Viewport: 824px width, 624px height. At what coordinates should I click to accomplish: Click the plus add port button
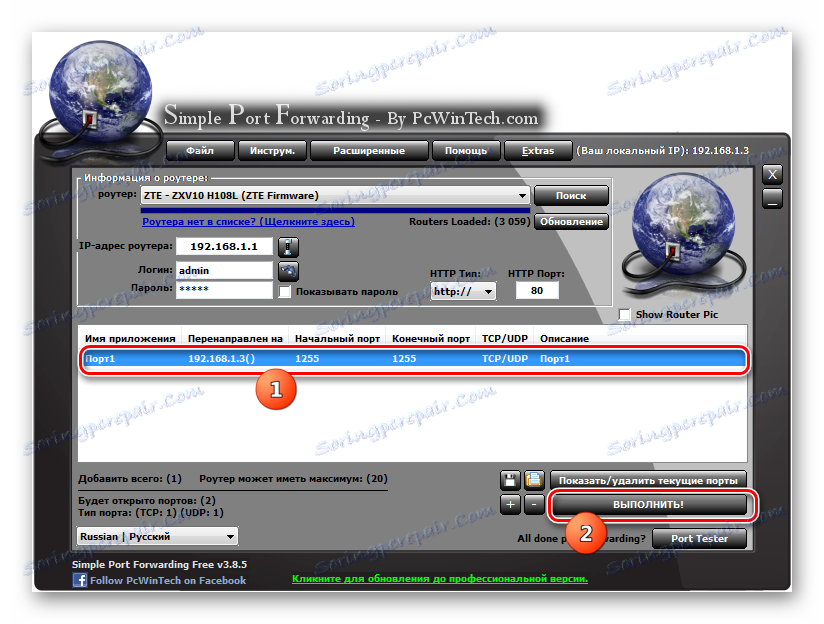[510, 505]
